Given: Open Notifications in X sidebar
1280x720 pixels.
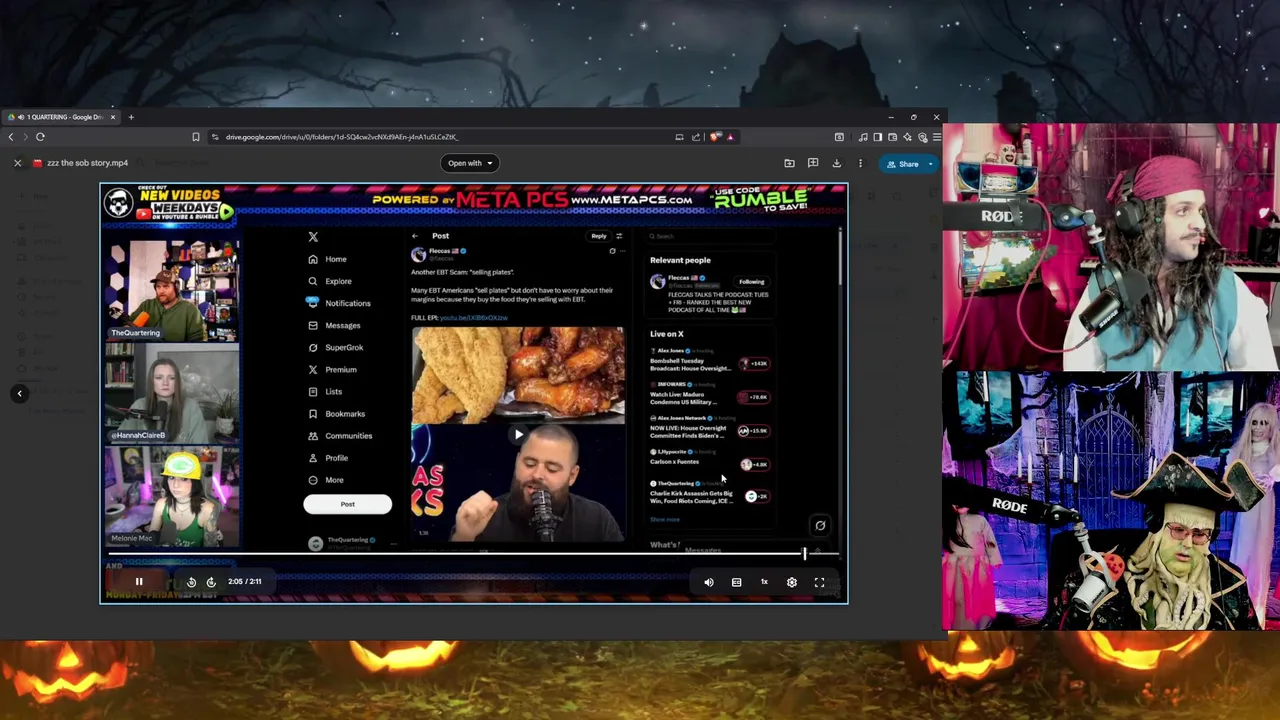Looking at the screenshot, I should [339, 303].
